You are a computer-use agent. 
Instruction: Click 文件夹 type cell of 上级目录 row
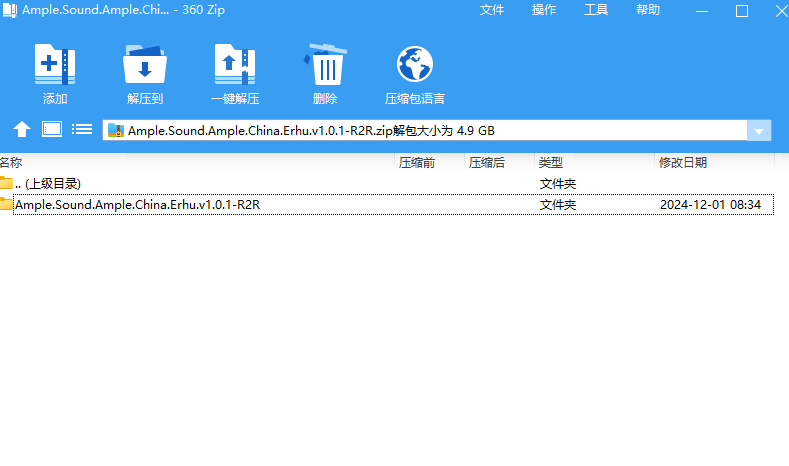tap(558, 184)
